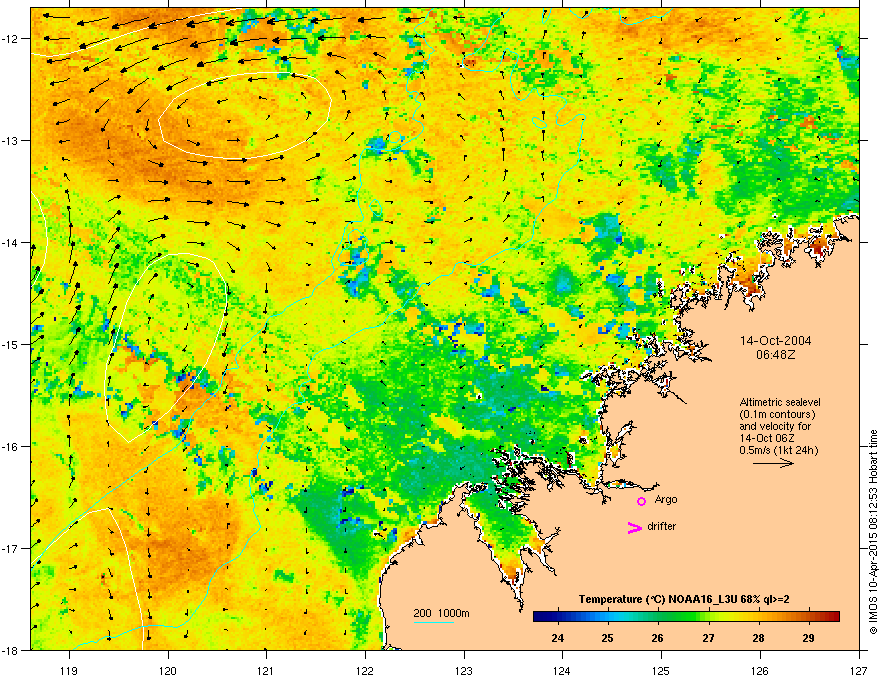The height and width of the screenshot is (680, 880).
Task: Click the longitude axis label 119
Action: (69, 670)
